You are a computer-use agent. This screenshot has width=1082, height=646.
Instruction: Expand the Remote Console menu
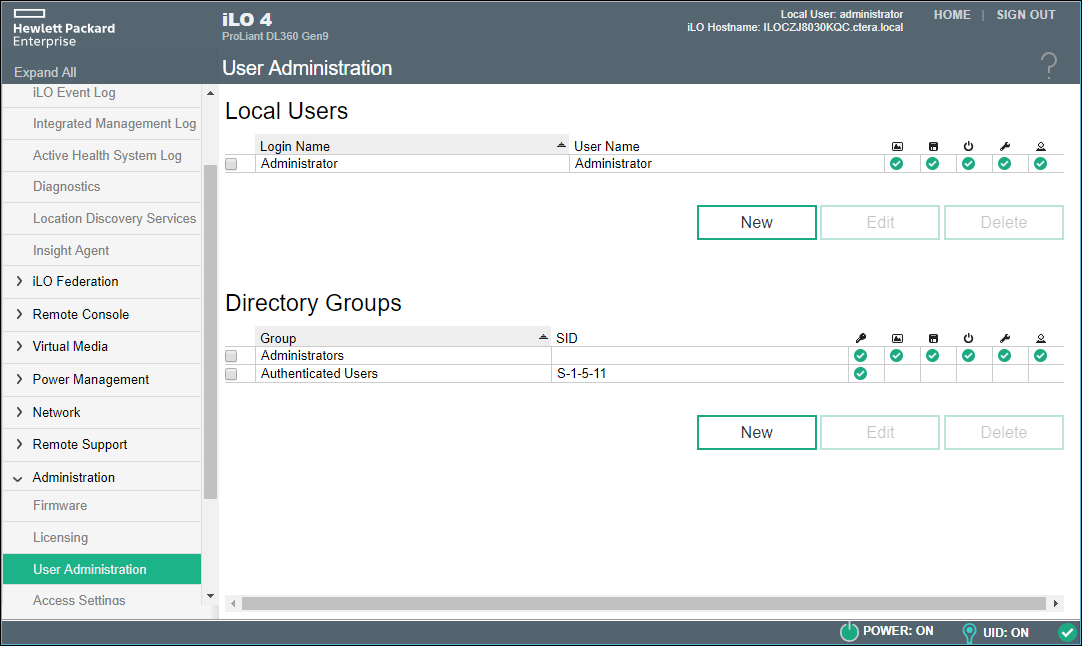point(19,314)
